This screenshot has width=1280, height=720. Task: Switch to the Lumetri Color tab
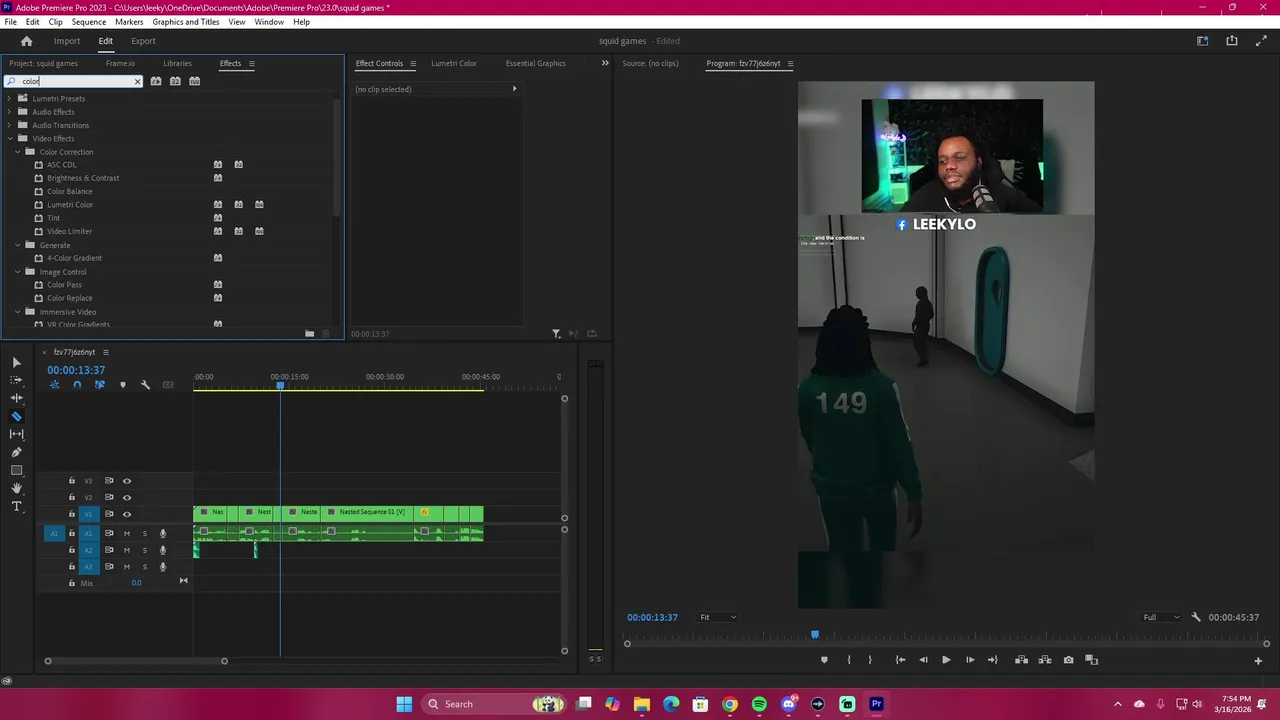tap(454, 63)
